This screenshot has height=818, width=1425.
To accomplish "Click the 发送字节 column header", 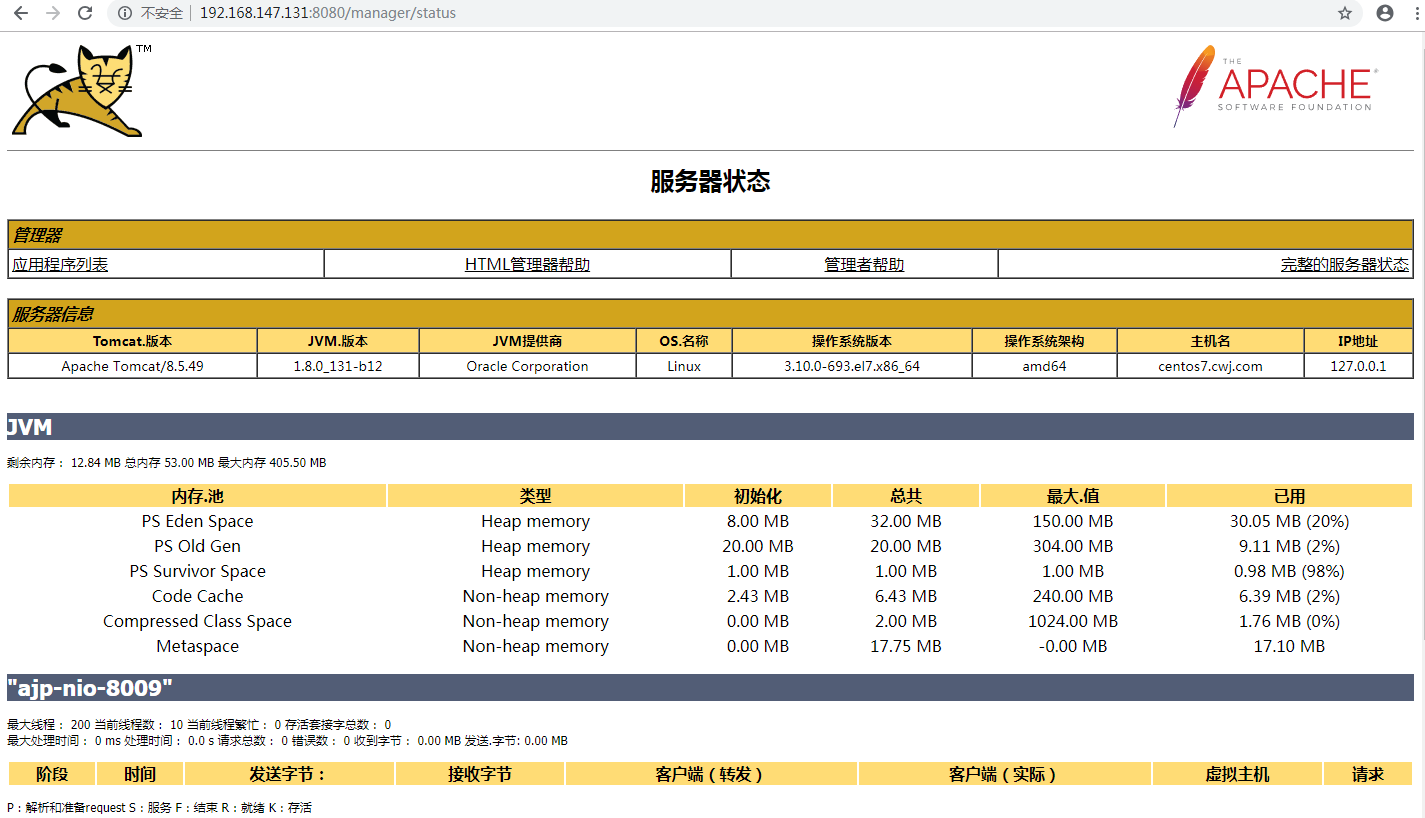I will [289, 774].
